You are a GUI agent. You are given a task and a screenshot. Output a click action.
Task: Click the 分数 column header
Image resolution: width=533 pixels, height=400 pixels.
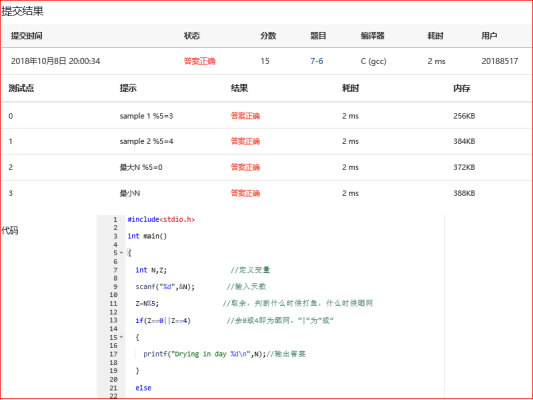coord(268,36)
